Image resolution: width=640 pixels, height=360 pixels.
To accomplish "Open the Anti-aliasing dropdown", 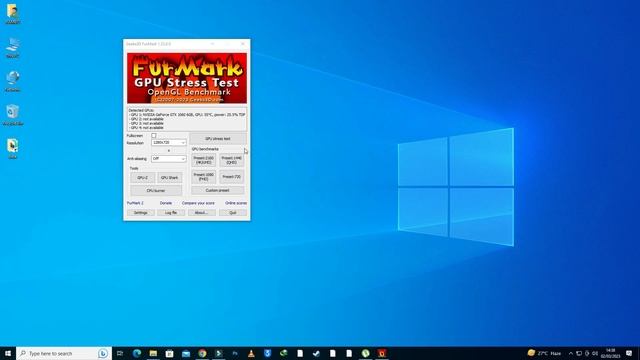I will pyautogui.click(x=169, y=159).
